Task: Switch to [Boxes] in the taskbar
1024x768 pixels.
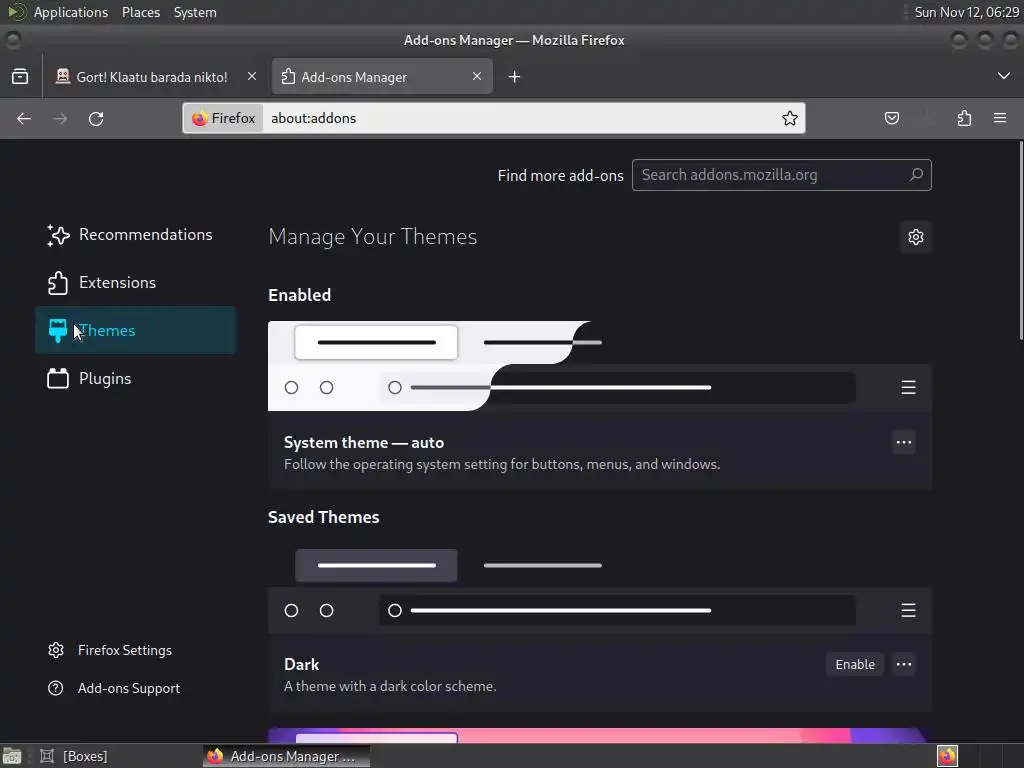Action: pos(74,756)
